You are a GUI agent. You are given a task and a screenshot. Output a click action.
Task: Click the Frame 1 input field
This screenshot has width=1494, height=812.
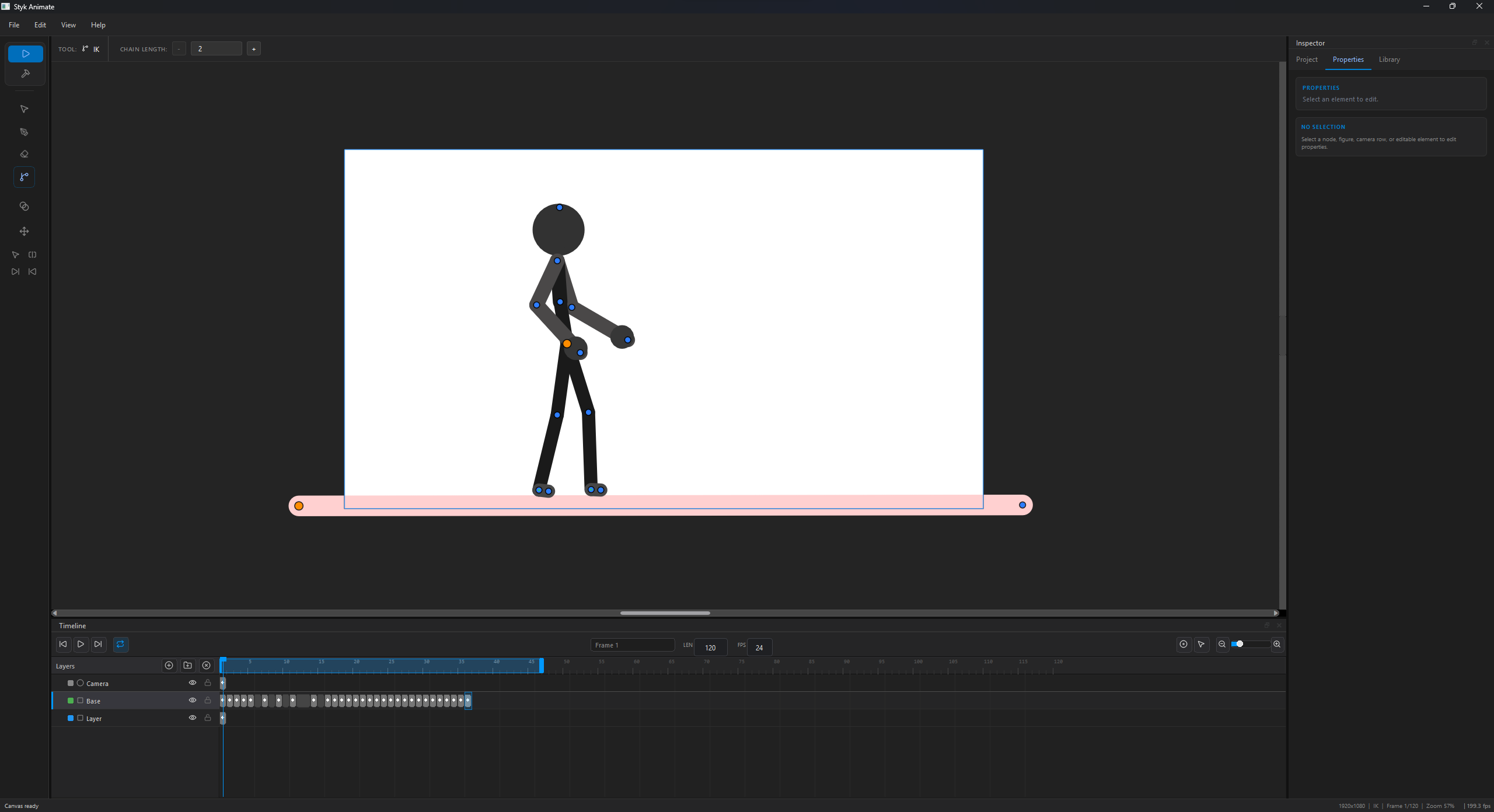pos(631,645)
